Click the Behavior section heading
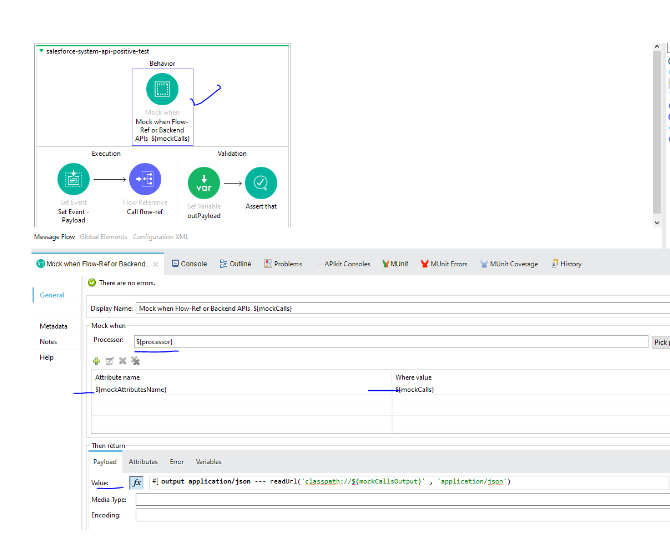The width and height of the screenshot is (670, 547). coord(162,63)
